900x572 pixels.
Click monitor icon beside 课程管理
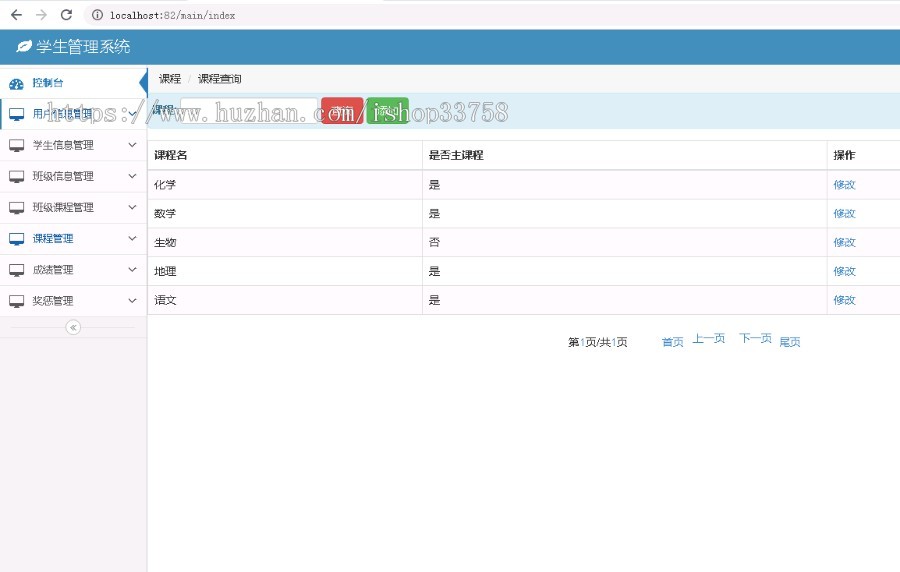pos(17,239)
